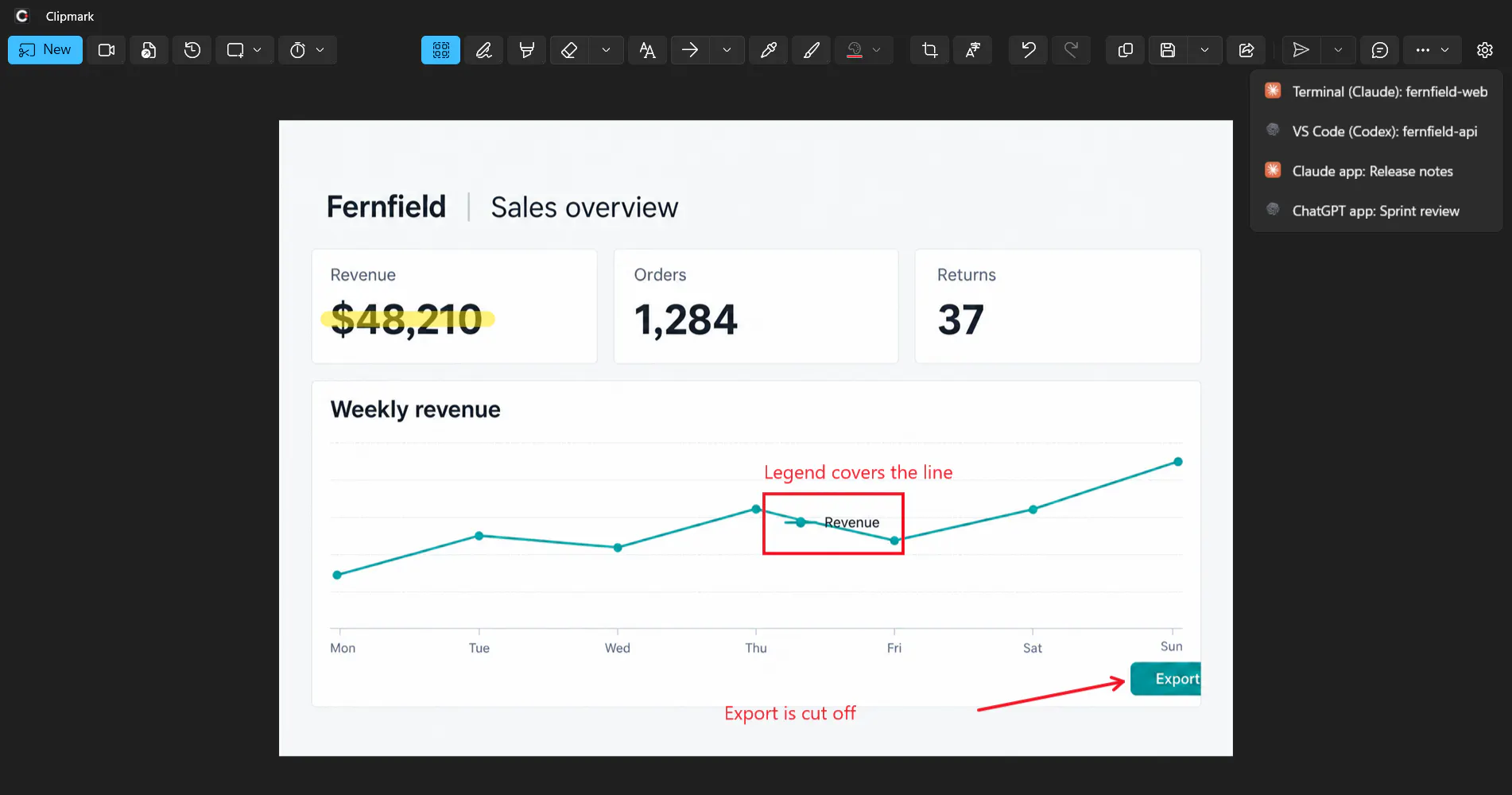This screenshot has width=1512, height=795.
Task: Select the highlighter marker tool
Action: 526,50
